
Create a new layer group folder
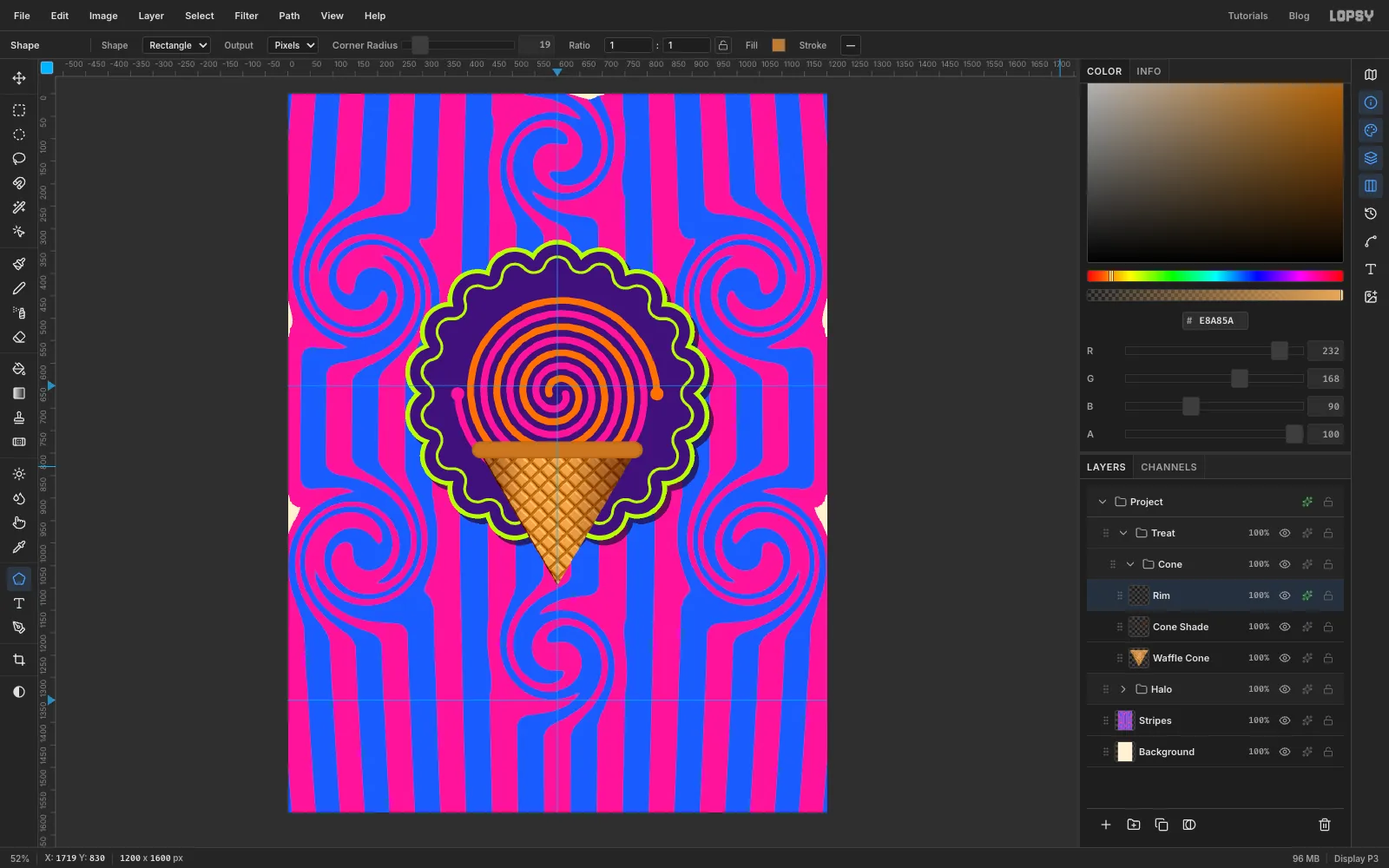pyautogui.click(x=1134, y=825)
